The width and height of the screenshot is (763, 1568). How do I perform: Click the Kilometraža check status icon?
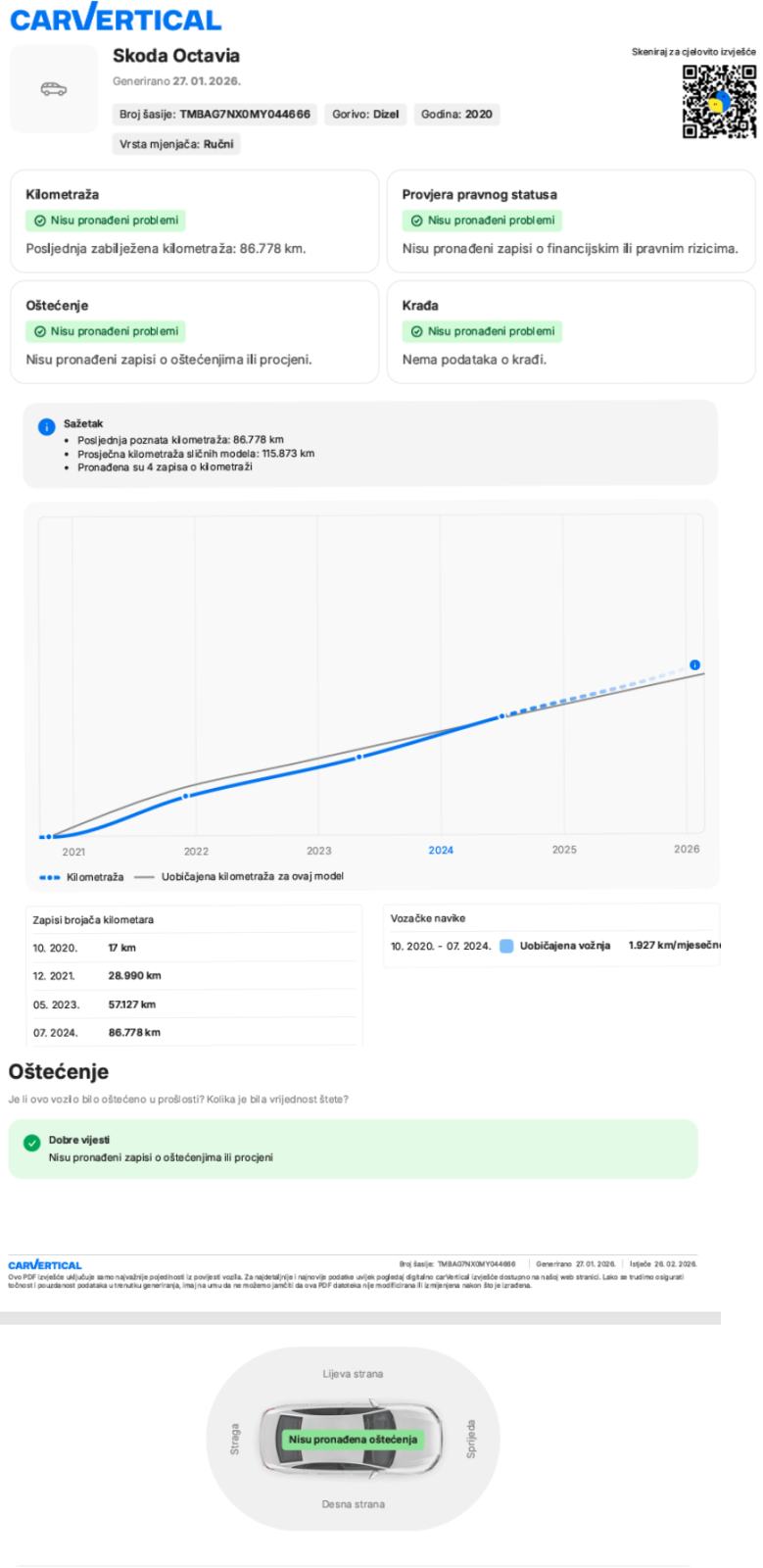click(x=39, y=221)
